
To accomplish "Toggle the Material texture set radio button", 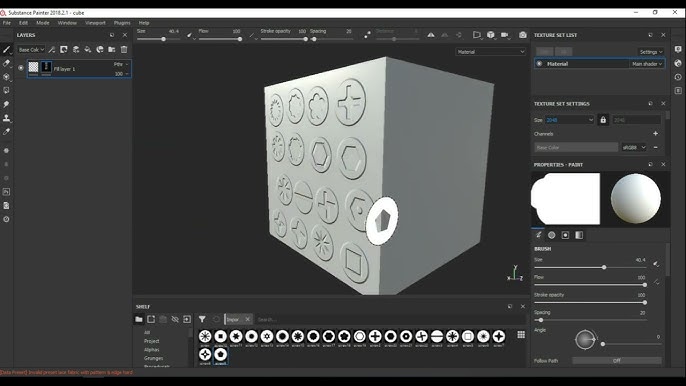I will (539, 64).
